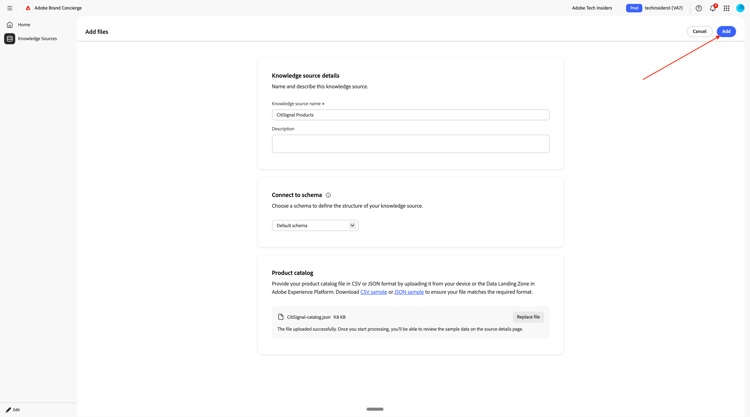The height and width of the screenshot is (417, 750).
Task: Click the Add files page heading
Action: (97, 32)
